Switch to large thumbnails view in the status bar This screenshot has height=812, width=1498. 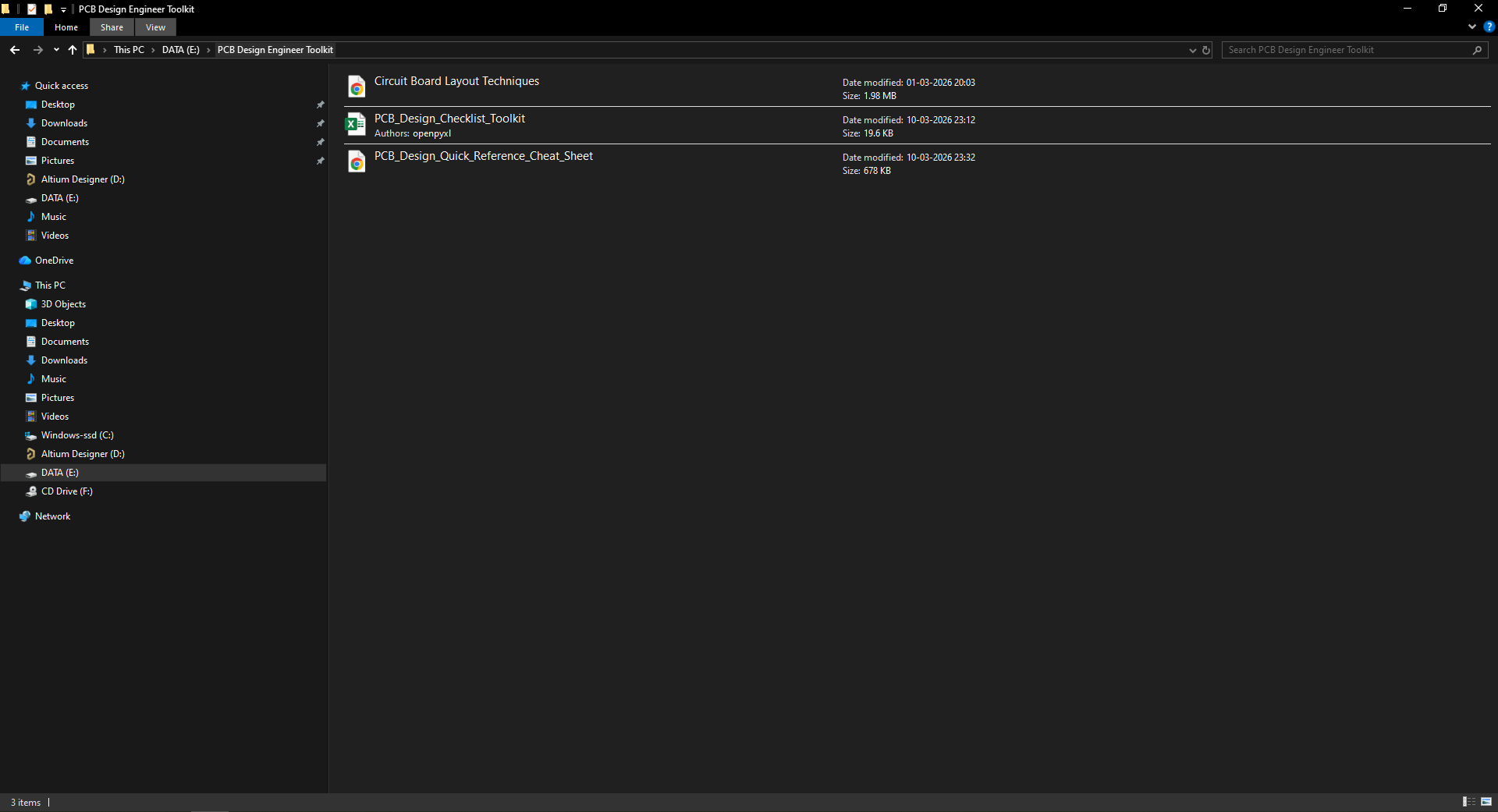click(x=1485, y=802)
